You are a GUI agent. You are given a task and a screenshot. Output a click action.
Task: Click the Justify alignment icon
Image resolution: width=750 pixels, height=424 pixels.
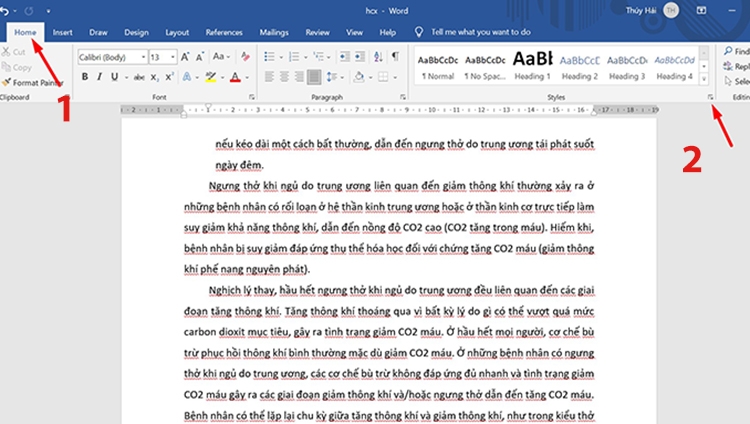(x=314, y=77)
